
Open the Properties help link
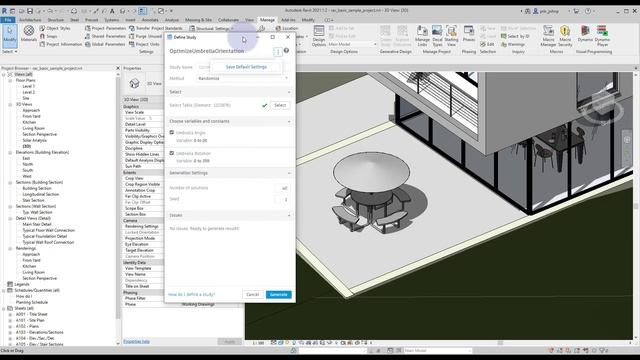click(136, 342)
